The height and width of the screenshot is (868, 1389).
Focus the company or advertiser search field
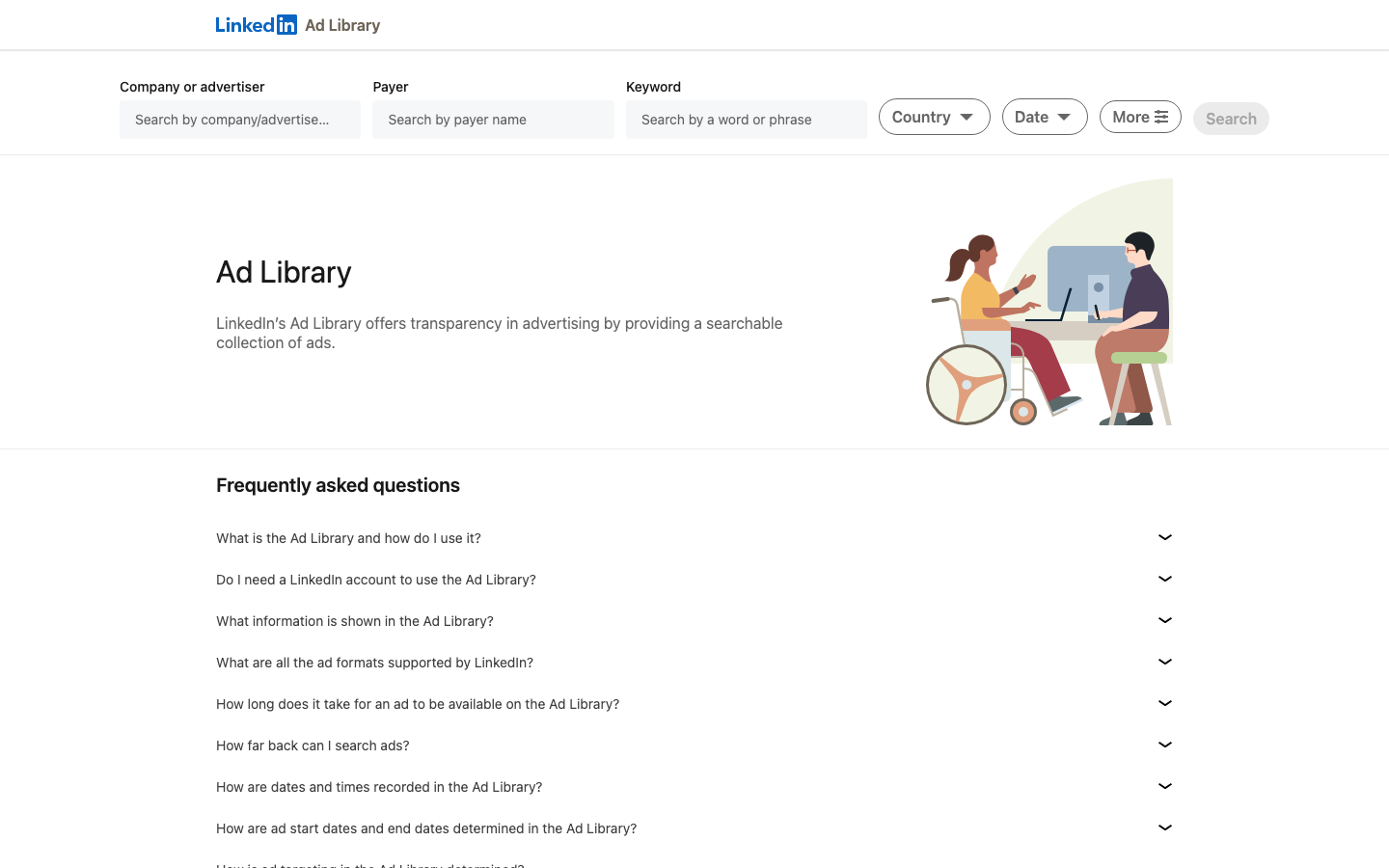[240, 120]
